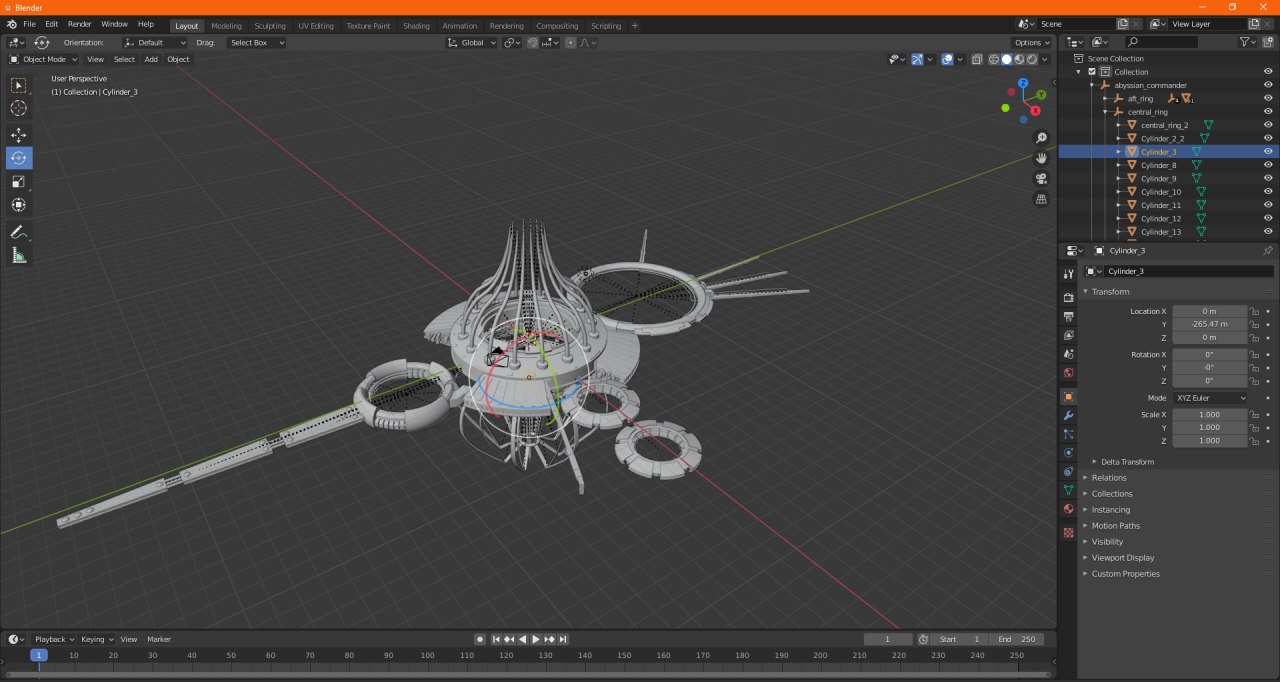
Task: Open the Output properties tab
Action: click(1068, 316)
